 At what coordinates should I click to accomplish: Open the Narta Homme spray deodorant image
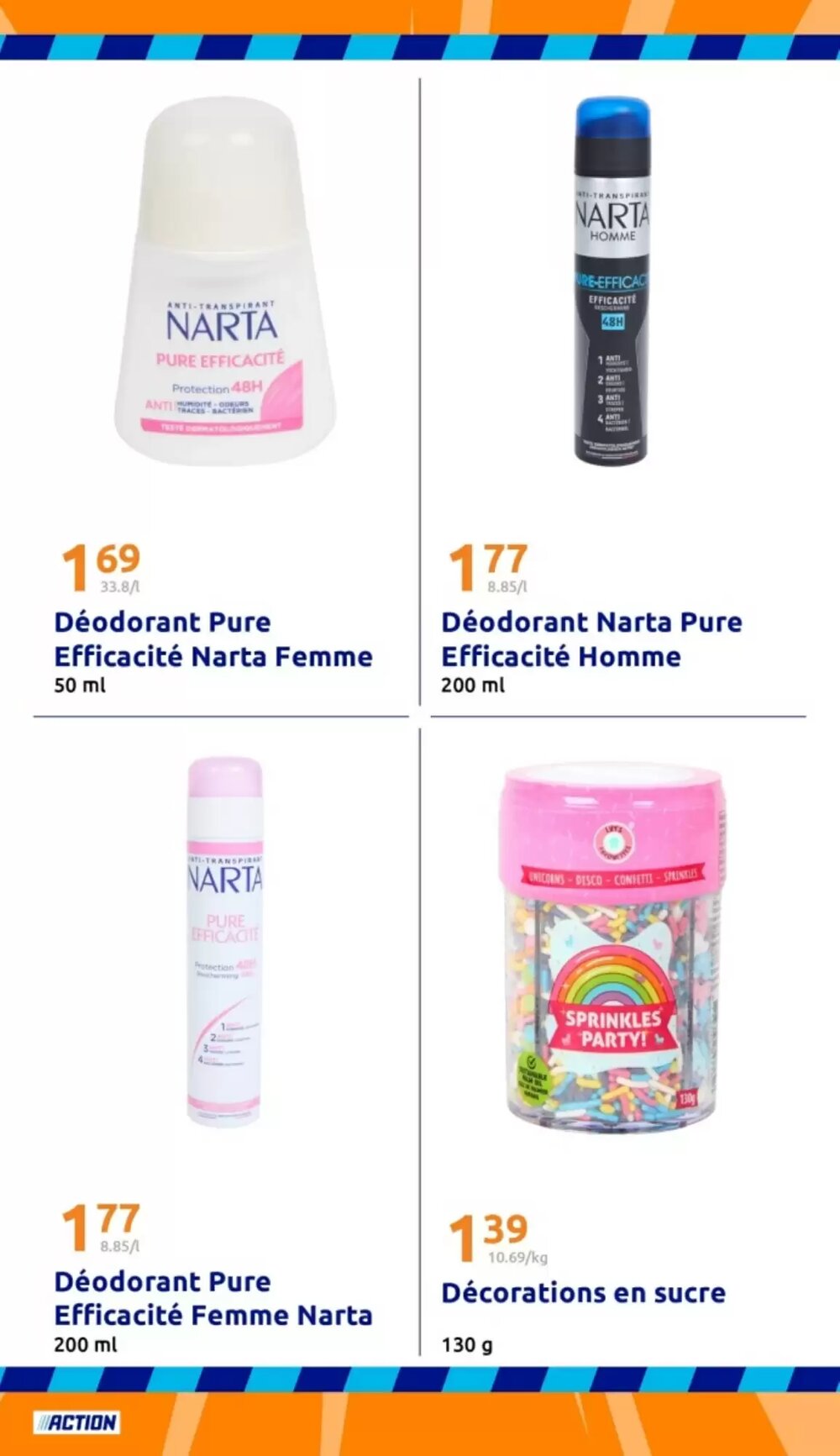tap(612, 280)
